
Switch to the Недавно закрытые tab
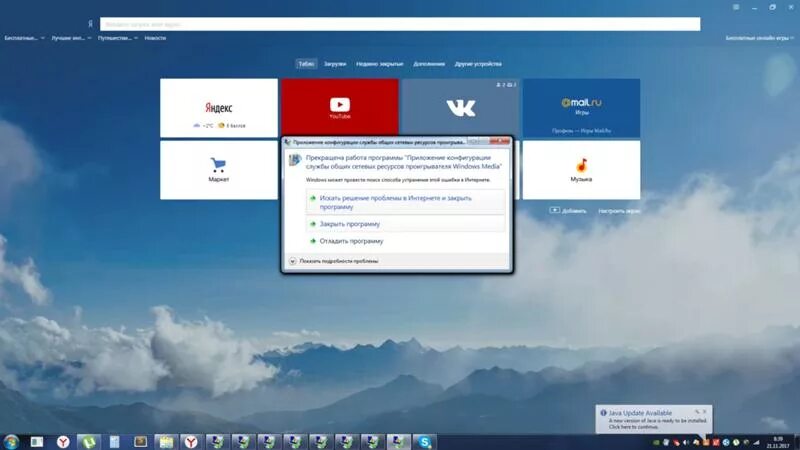[380, 64]
